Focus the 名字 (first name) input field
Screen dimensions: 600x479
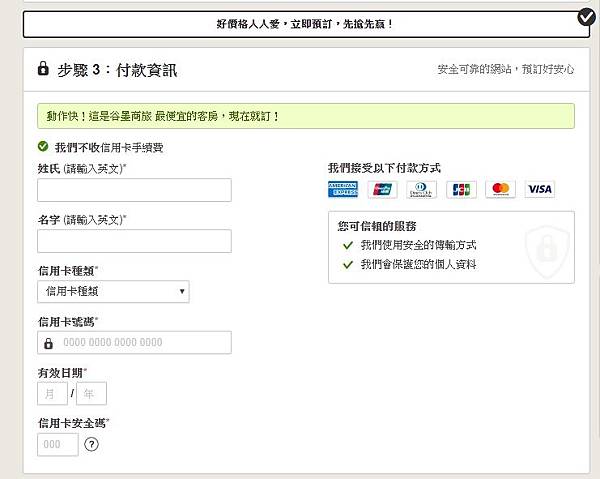tap(134, 241)
